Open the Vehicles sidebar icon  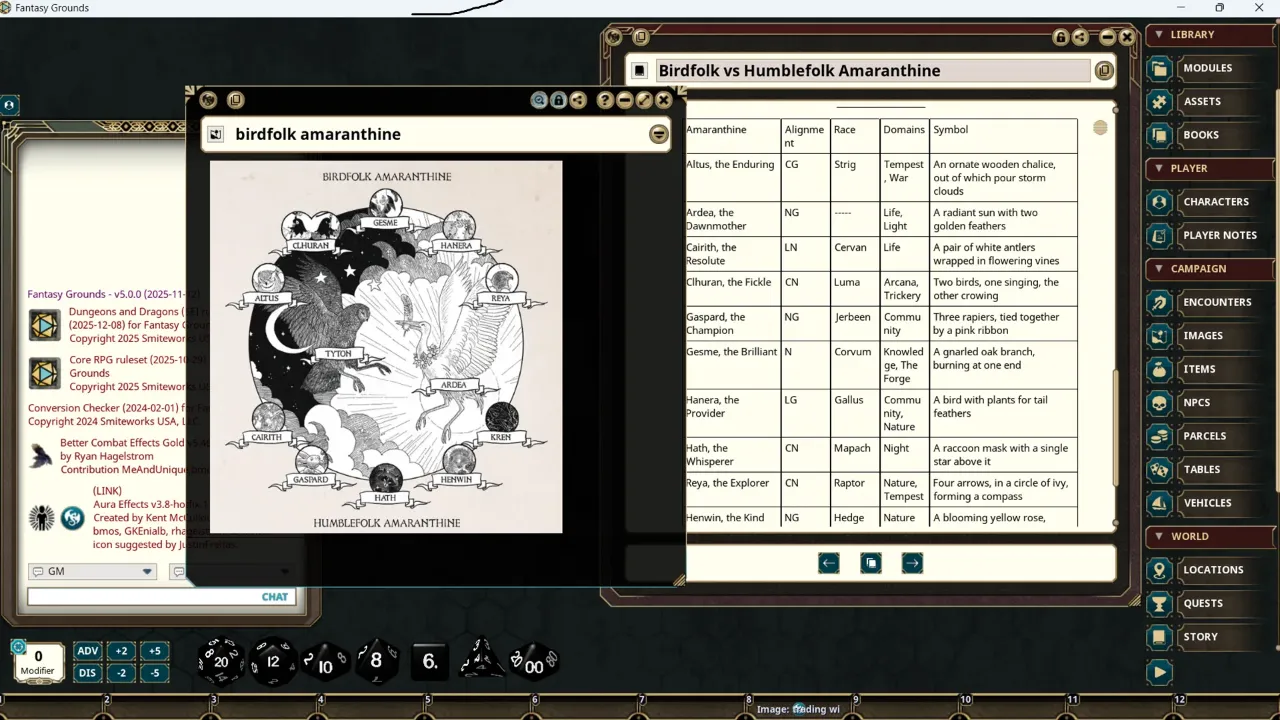pyautogui.click(x=1159, y=503)
